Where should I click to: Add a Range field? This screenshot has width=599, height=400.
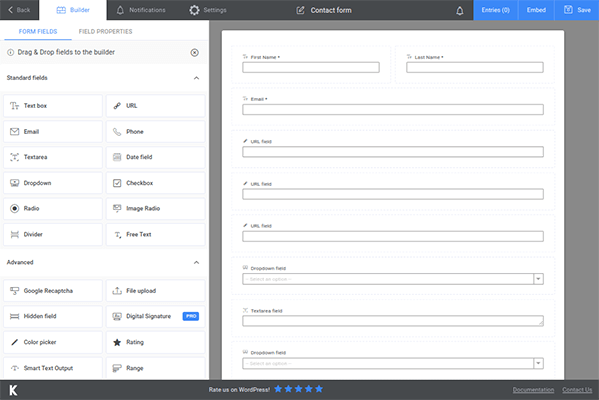pyautogui.click(x=155, y=368)
